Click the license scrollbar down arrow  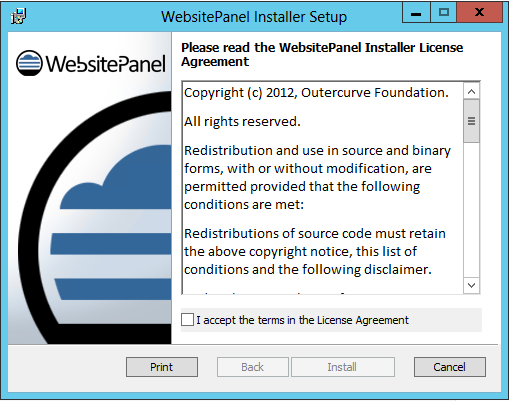point(471,285)
